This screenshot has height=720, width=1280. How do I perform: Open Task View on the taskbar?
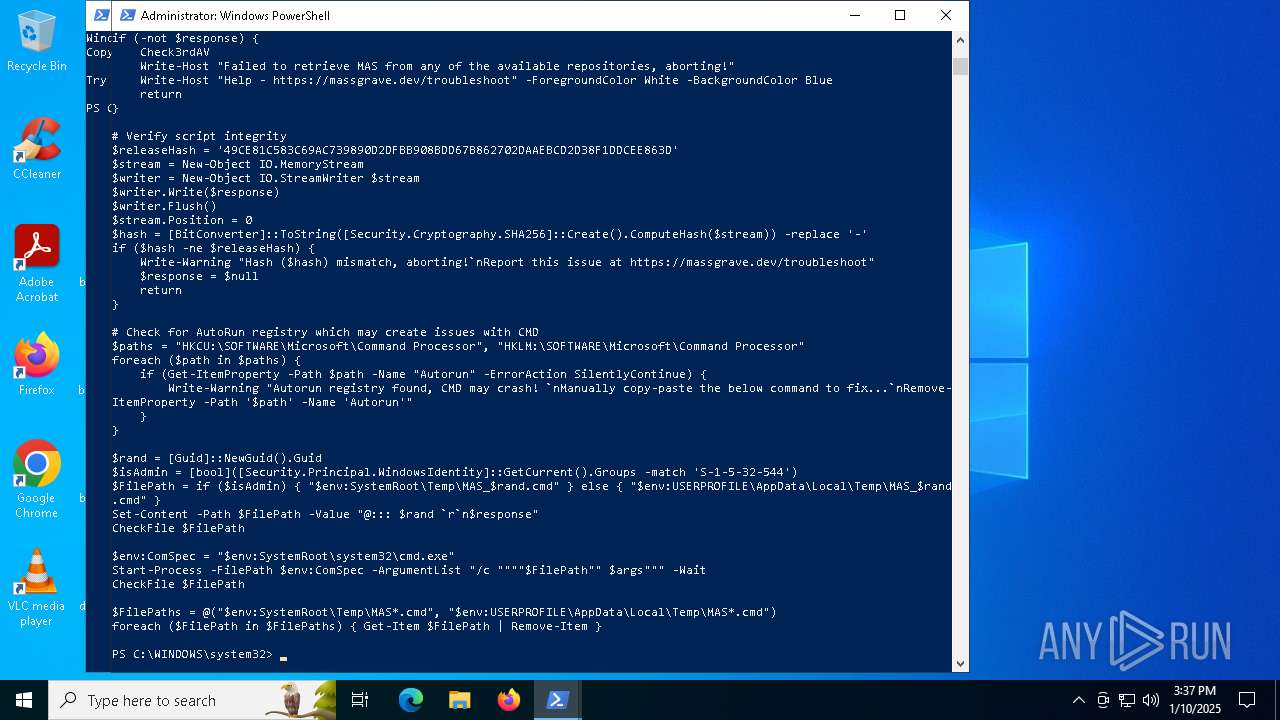tap(361, 700)
